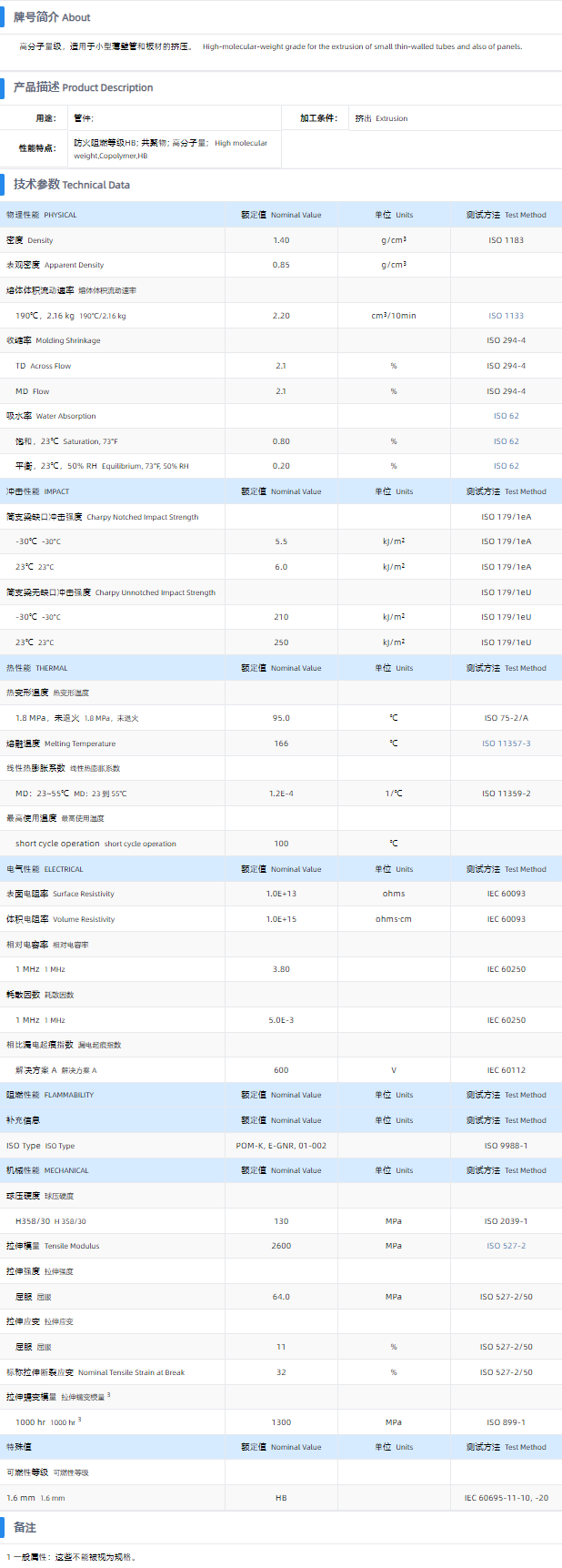Screen dimensions: 562x1568
Task: Select the POM-K, E-GNR, 01-002 ISO Type value
Action: [x=281, y=1146]
